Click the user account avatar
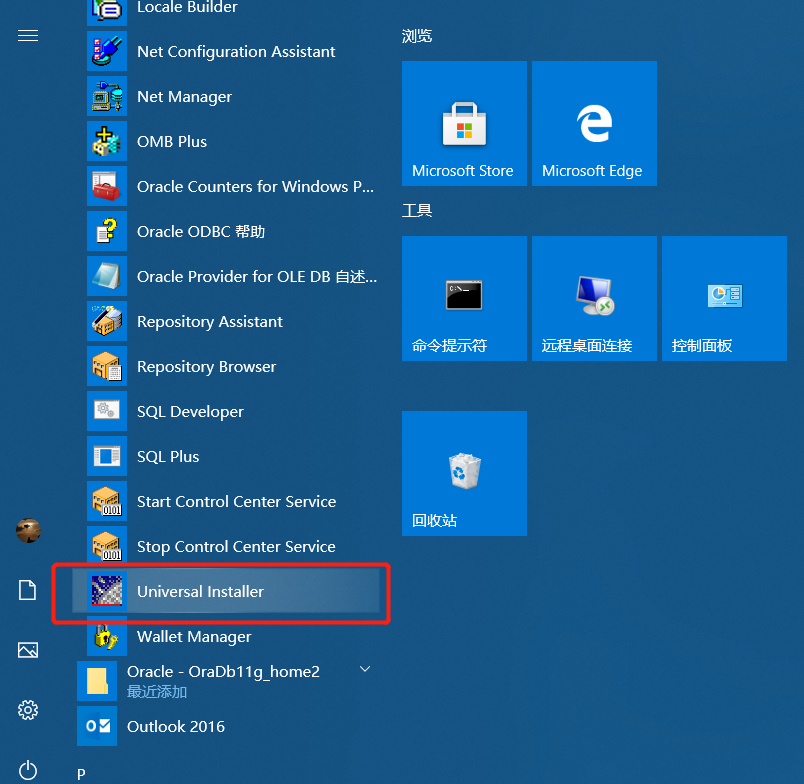 pos(28,530)
